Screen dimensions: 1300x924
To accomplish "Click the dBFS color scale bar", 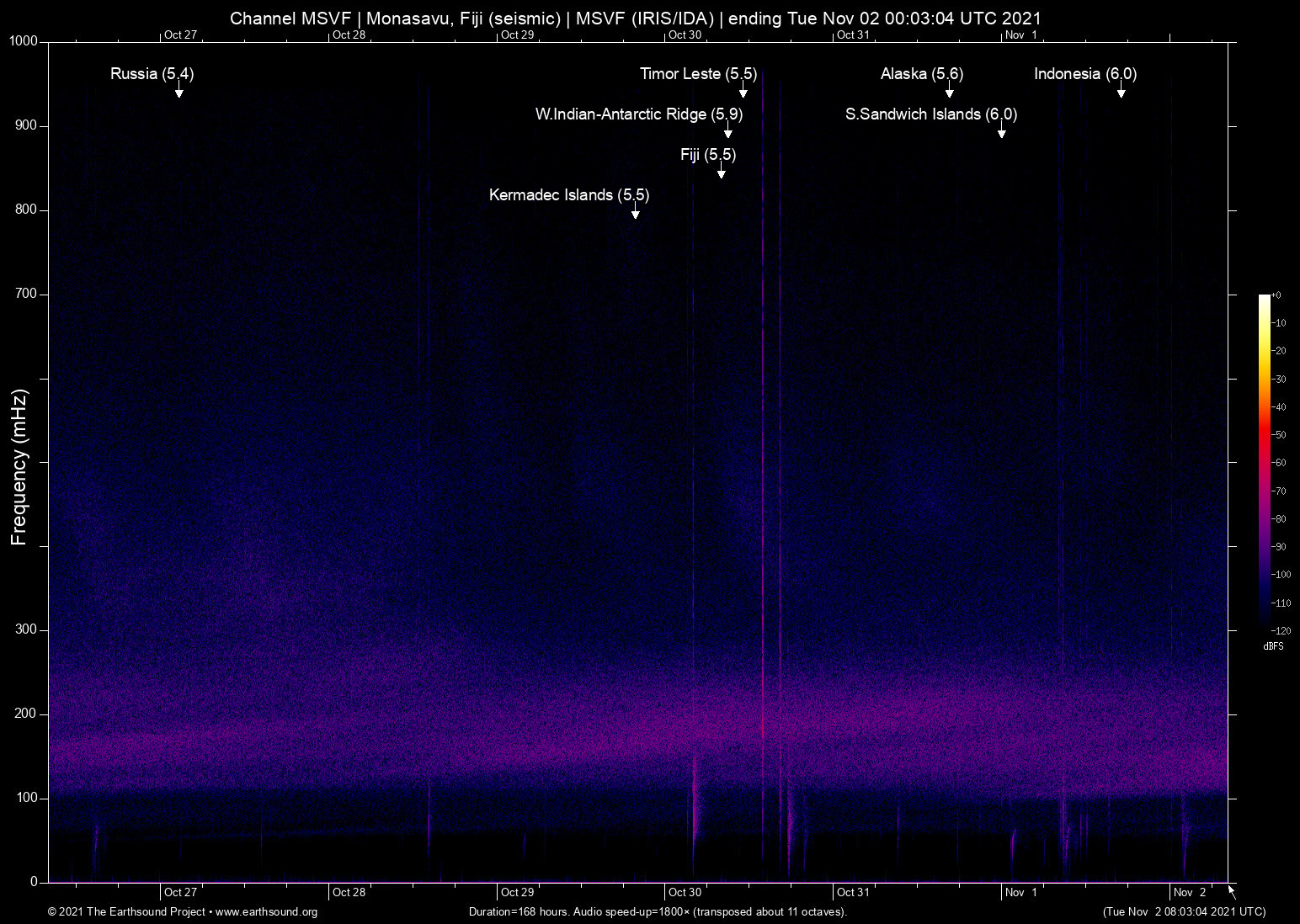I will tap(1265, 462).
